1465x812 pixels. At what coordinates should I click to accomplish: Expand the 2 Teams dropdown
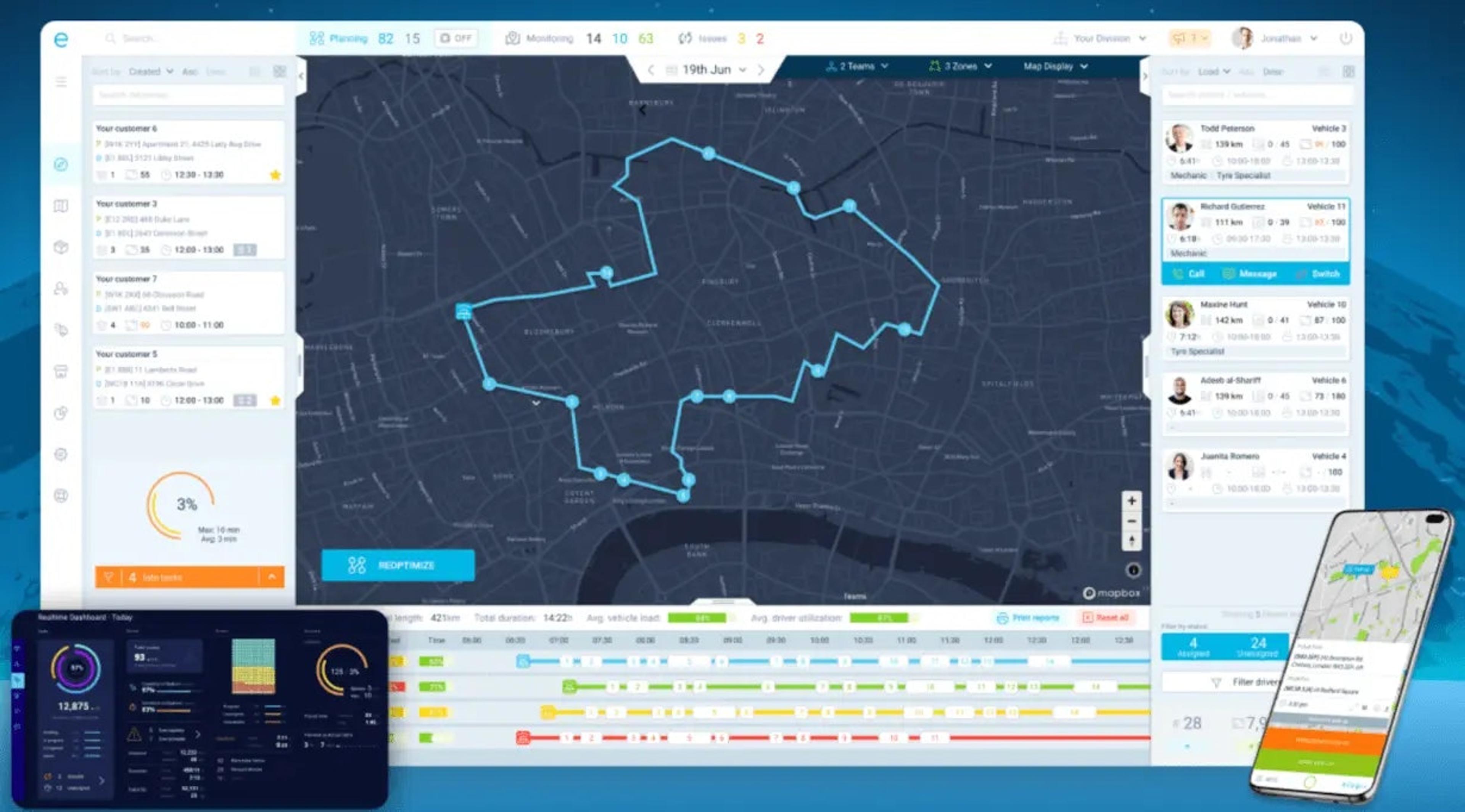pyautogui.click(x=857, y=66)
